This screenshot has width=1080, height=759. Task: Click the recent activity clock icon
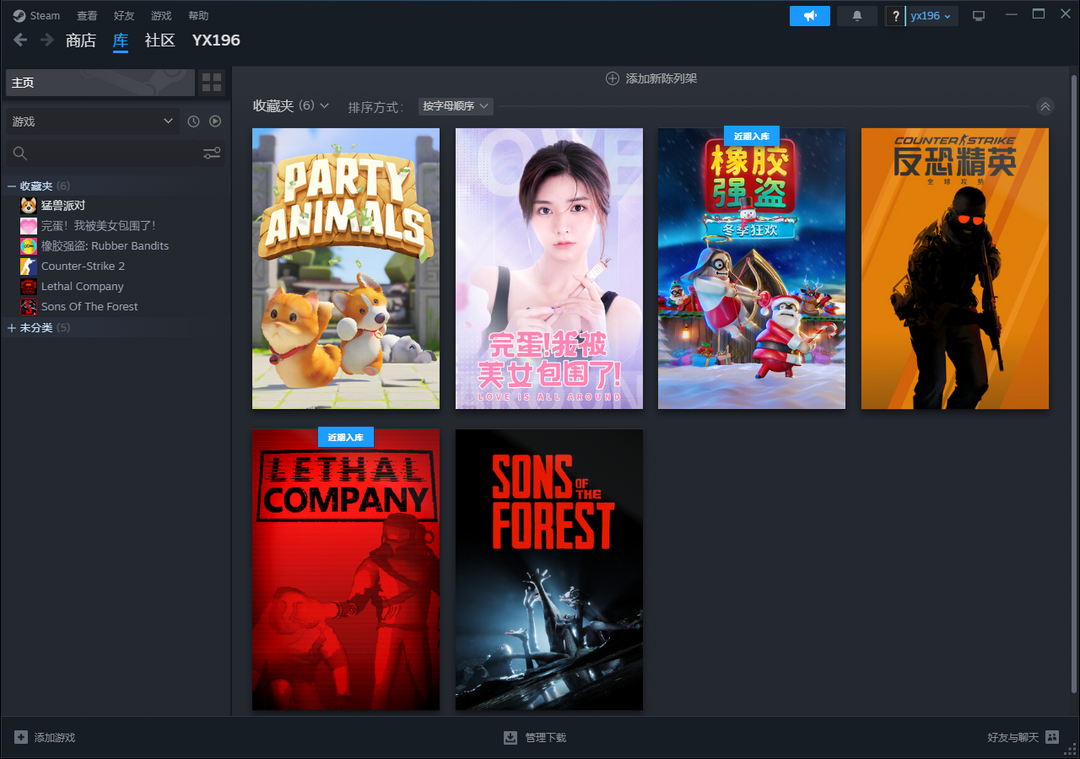pos(194,121)
